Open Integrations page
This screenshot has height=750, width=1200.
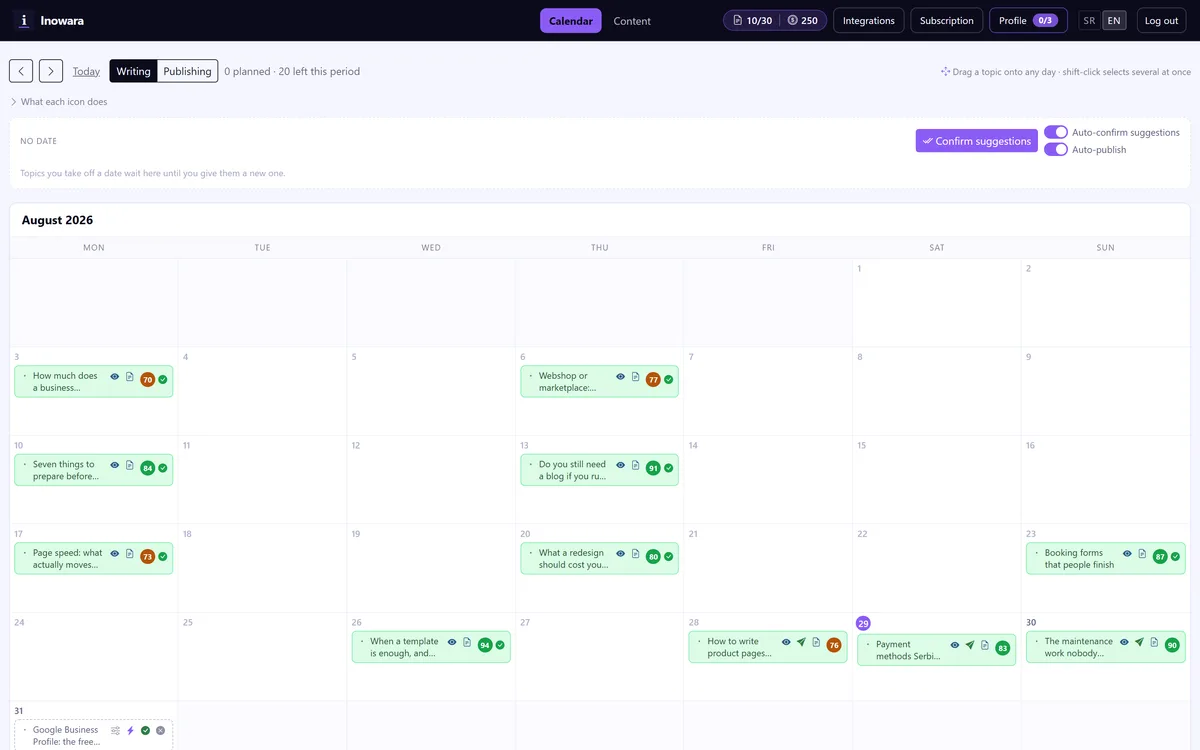click(868, 21)
